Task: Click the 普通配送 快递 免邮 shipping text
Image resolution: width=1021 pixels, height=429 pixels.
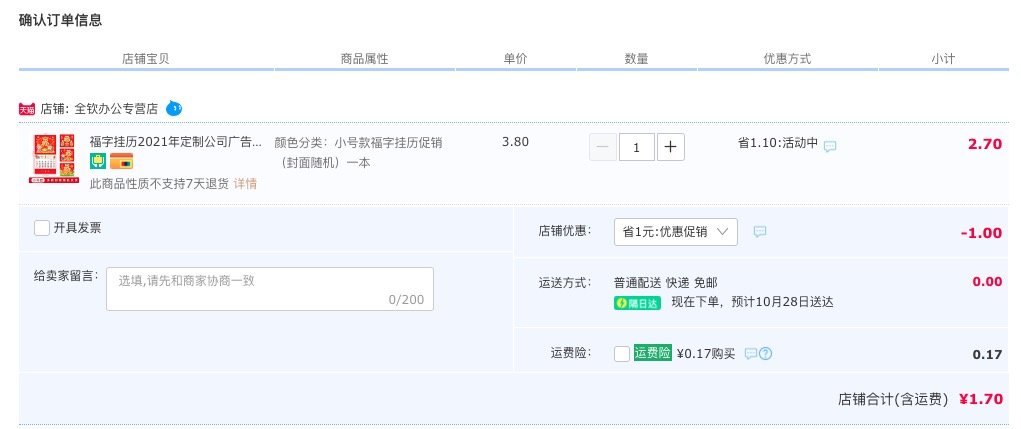Action: [x=665, y=283]
